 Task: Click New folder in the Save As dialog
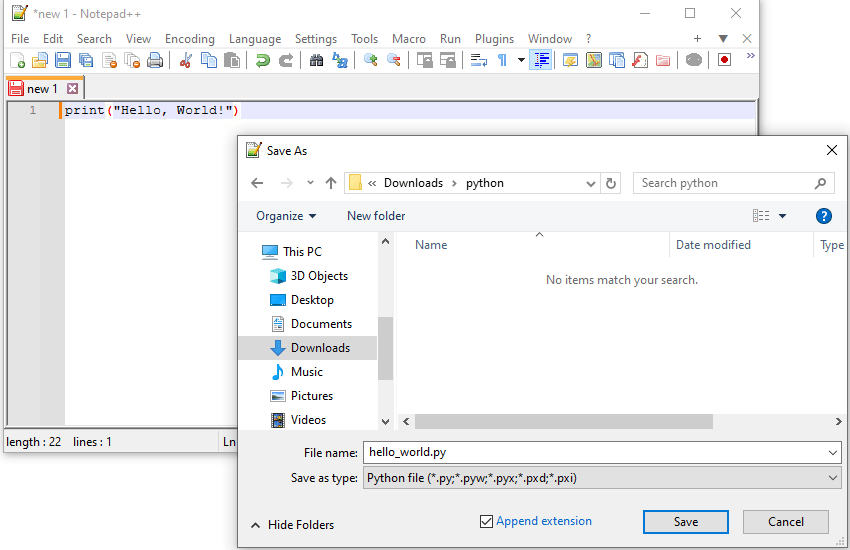pyautogui.click(x=376, y=216)
